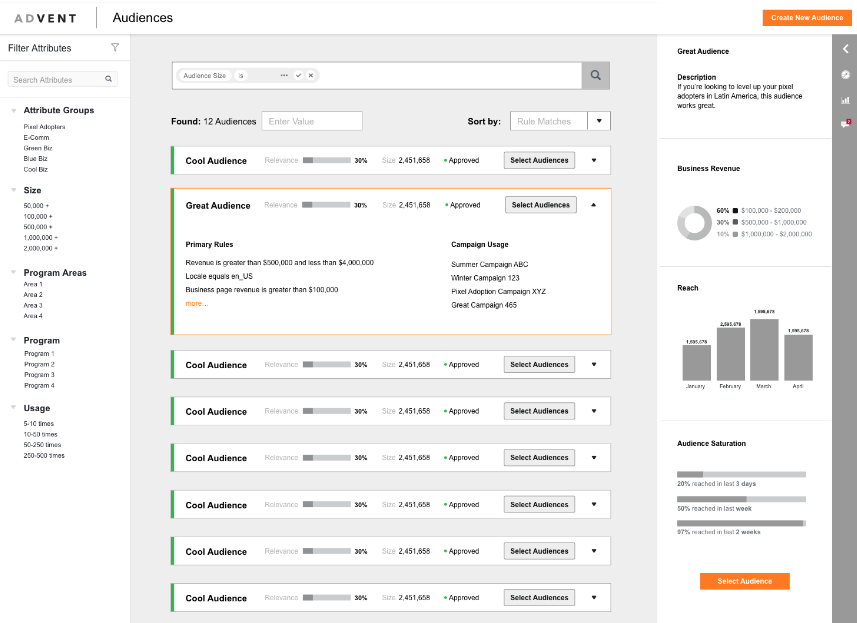Click the 'more...' link under Primary Rules
Image resolution: width=857 pixels, height=623 pixels.
pos(196,303)
